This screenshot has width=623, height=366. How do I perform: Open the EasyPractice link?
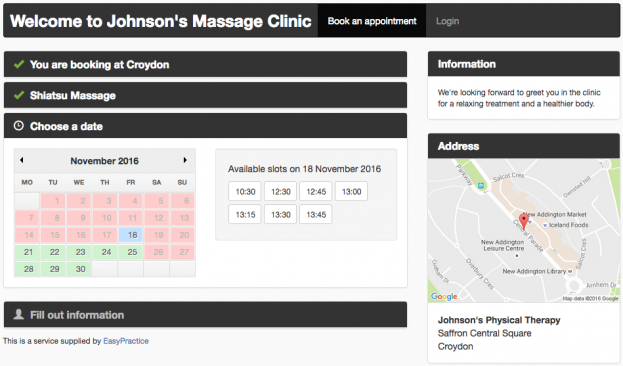point(126,341)
